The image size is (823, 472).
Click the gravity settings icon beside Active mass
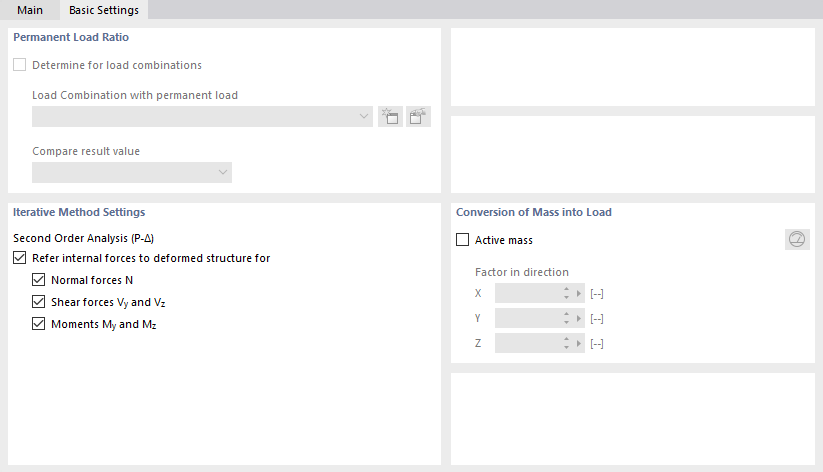(x=797, y=239)
